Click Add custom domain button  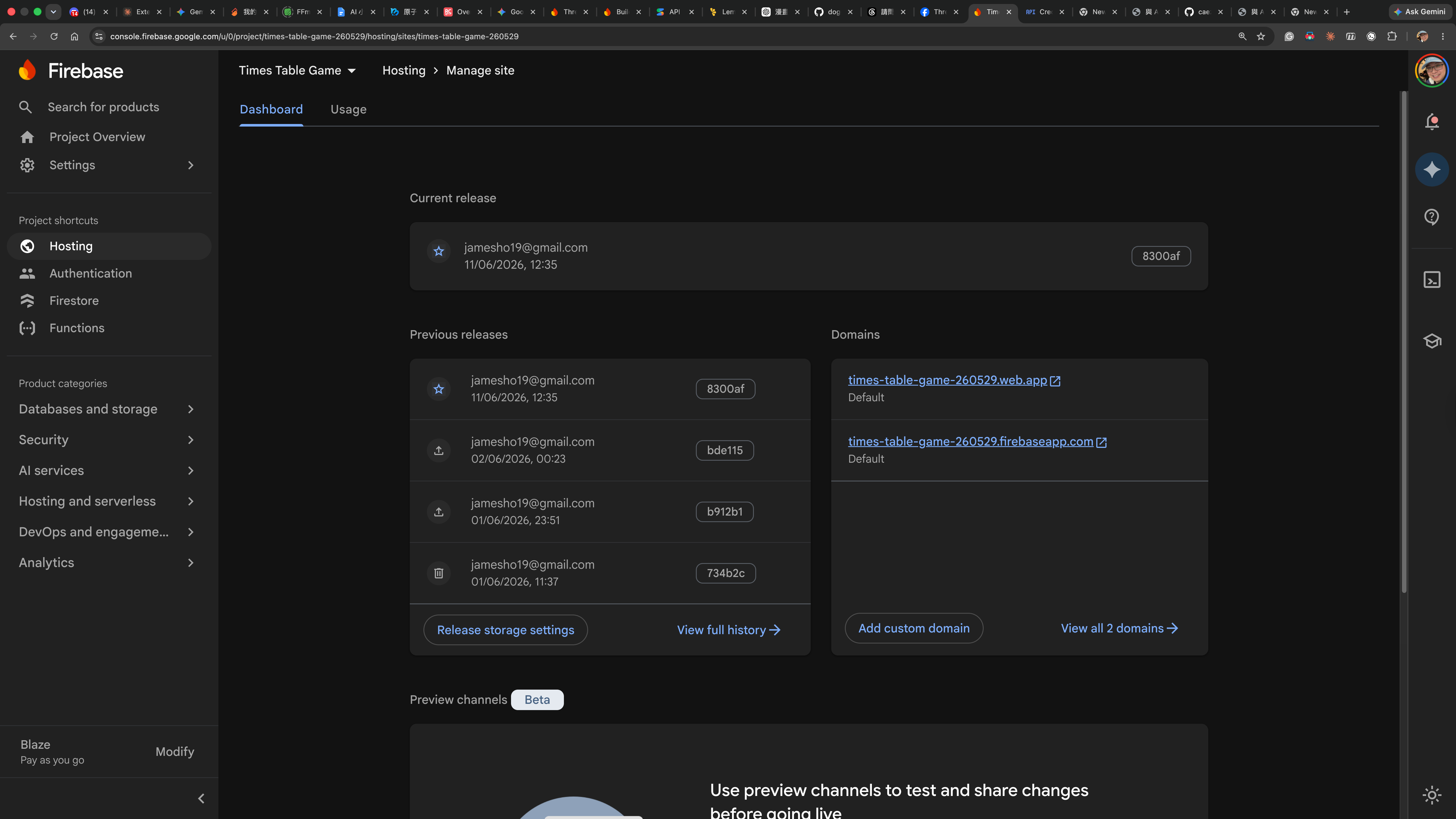914,628
